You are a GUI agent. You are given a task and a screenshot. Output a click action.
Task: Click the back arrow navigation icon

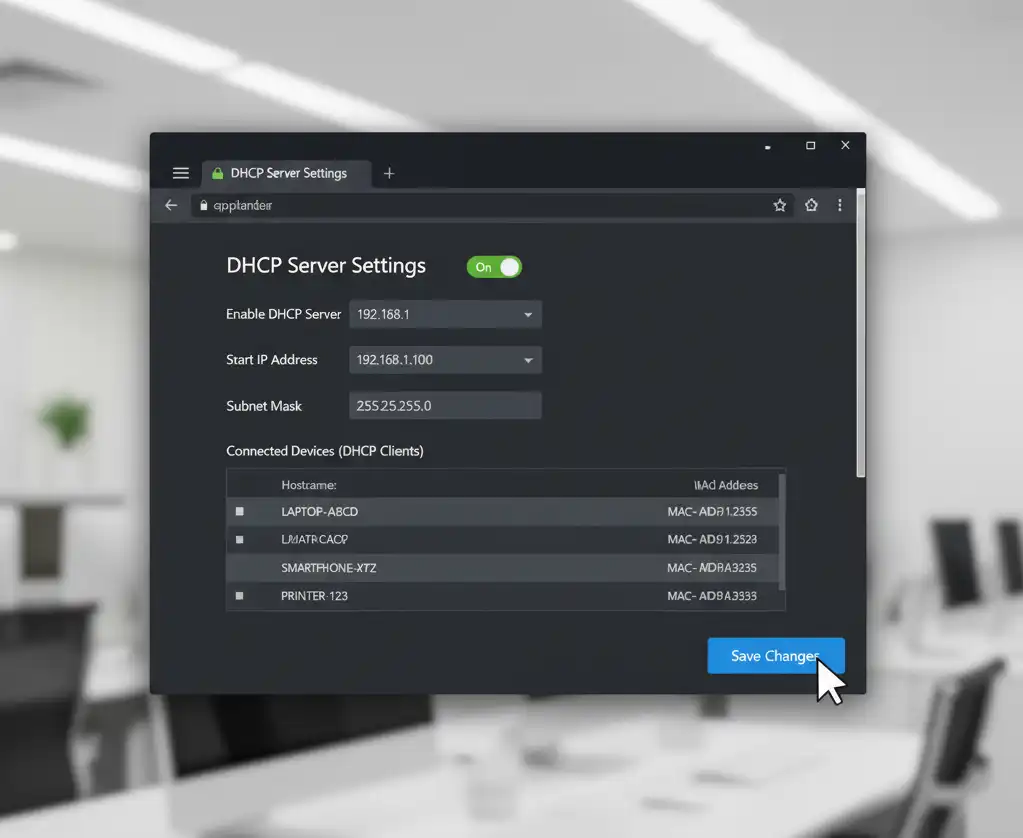pyautogui.click(x=171, y=205)
